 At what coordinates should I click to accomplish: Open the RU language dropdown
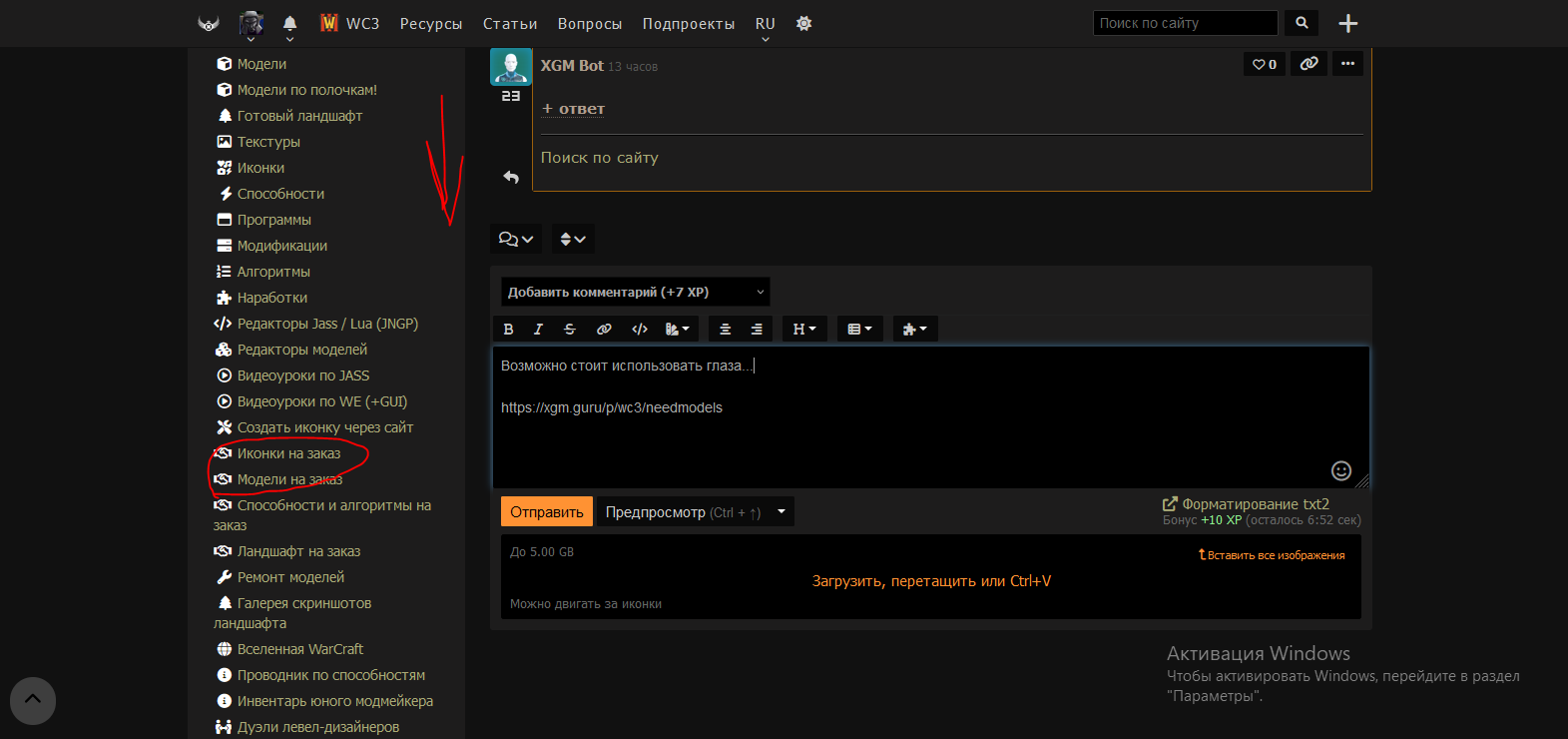pos(766,26)
